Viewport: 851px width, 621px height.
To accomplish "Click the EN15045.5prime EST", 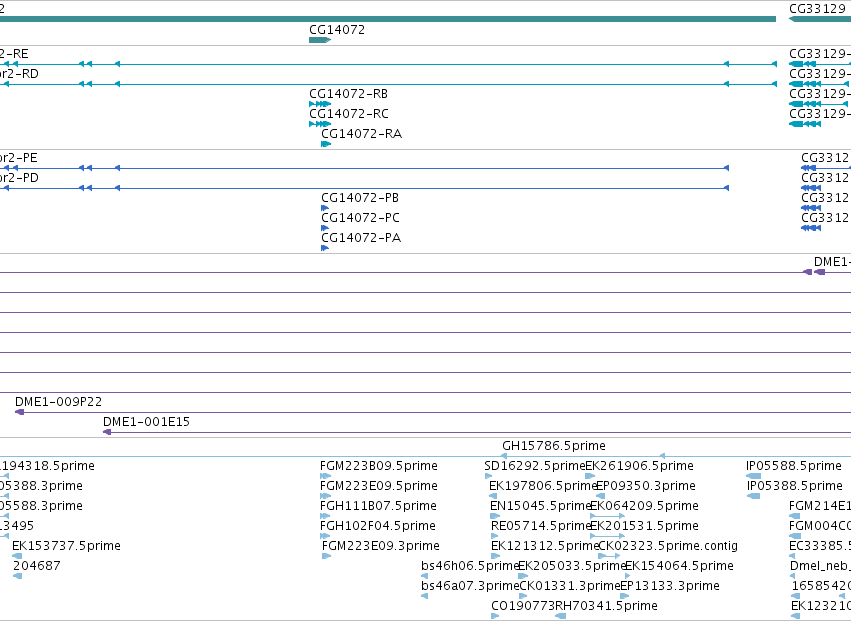I will coord(540,506).
